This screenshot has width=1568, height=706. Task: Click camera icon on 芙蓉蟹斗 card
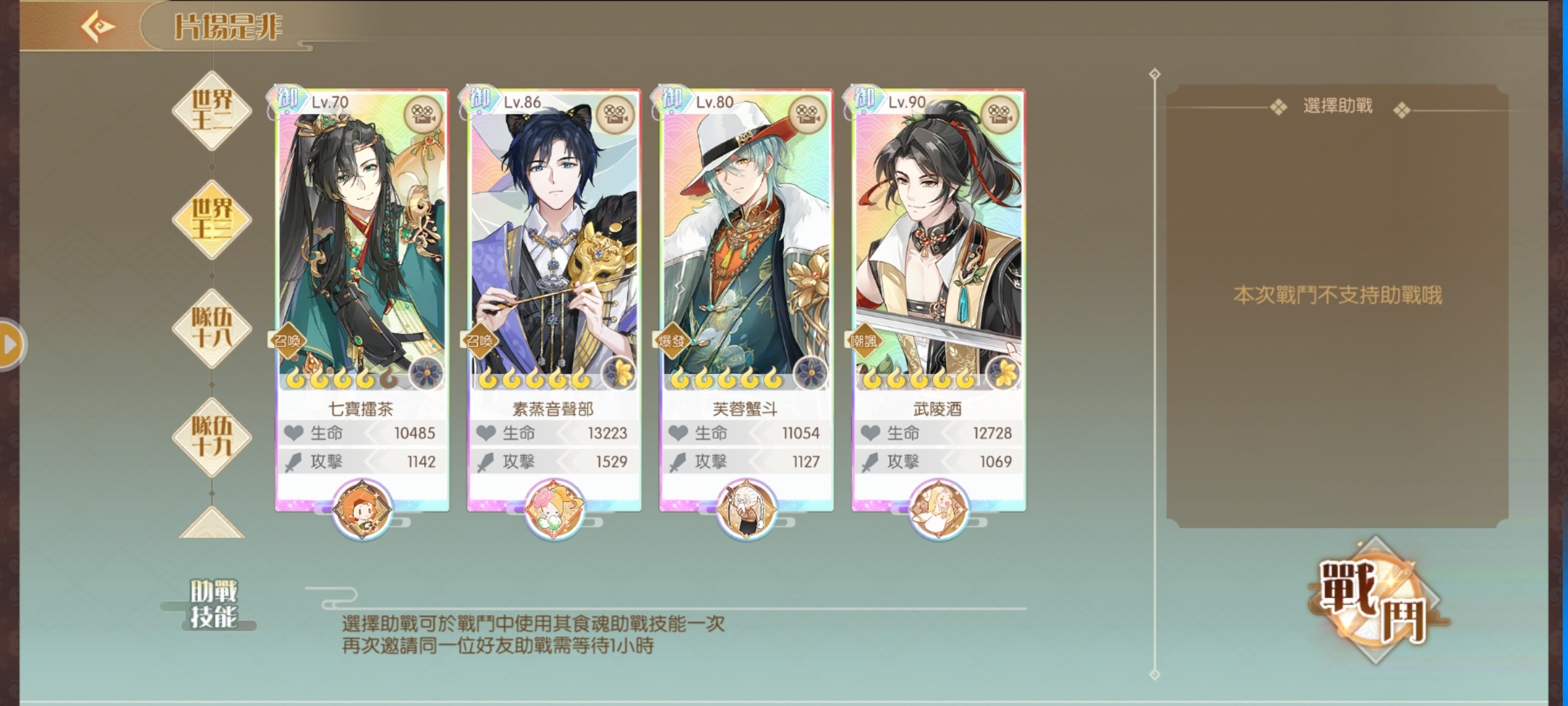(x=808, y=115)
